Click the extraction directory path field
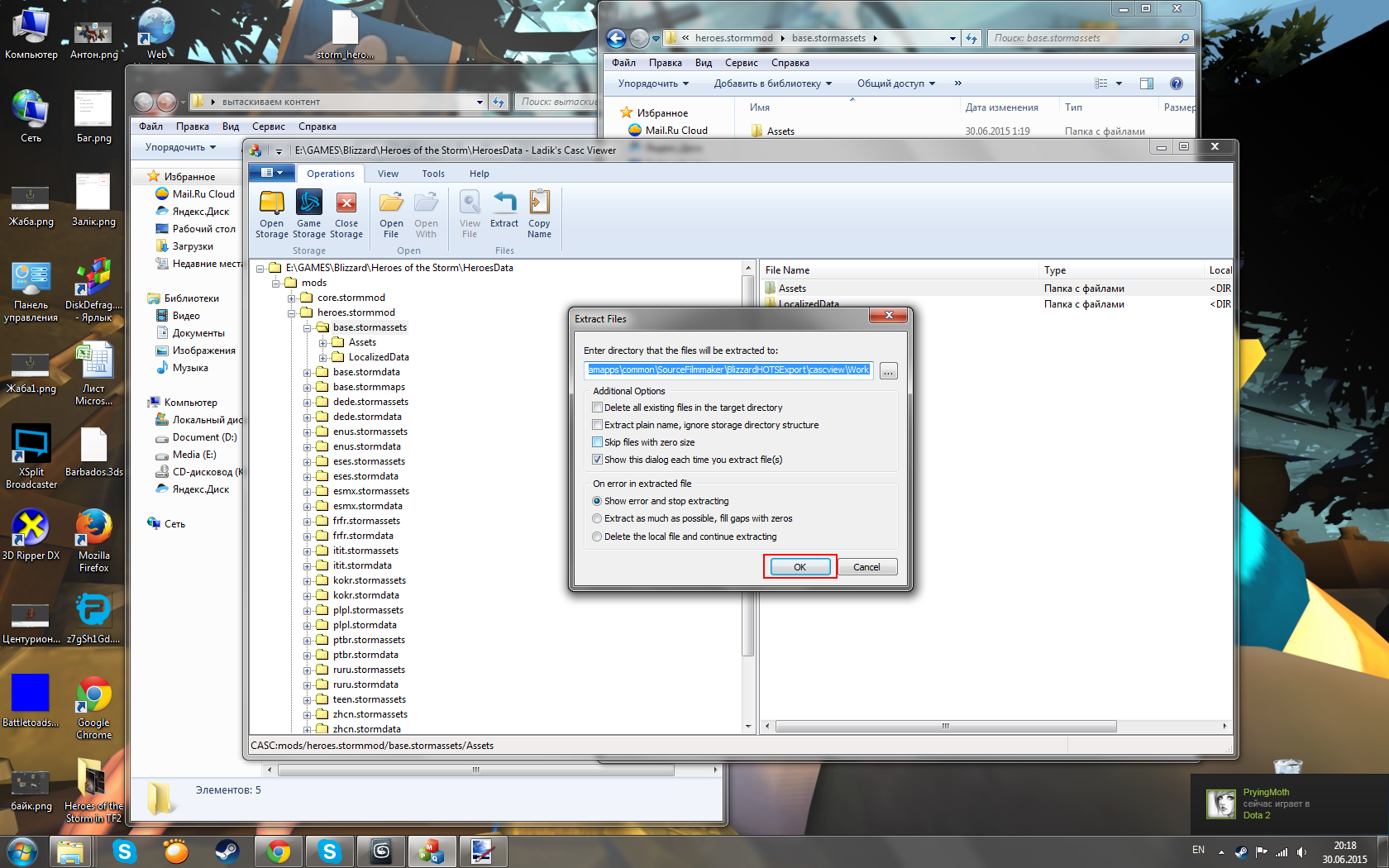 pyautogui.click(x=728, y=370)
